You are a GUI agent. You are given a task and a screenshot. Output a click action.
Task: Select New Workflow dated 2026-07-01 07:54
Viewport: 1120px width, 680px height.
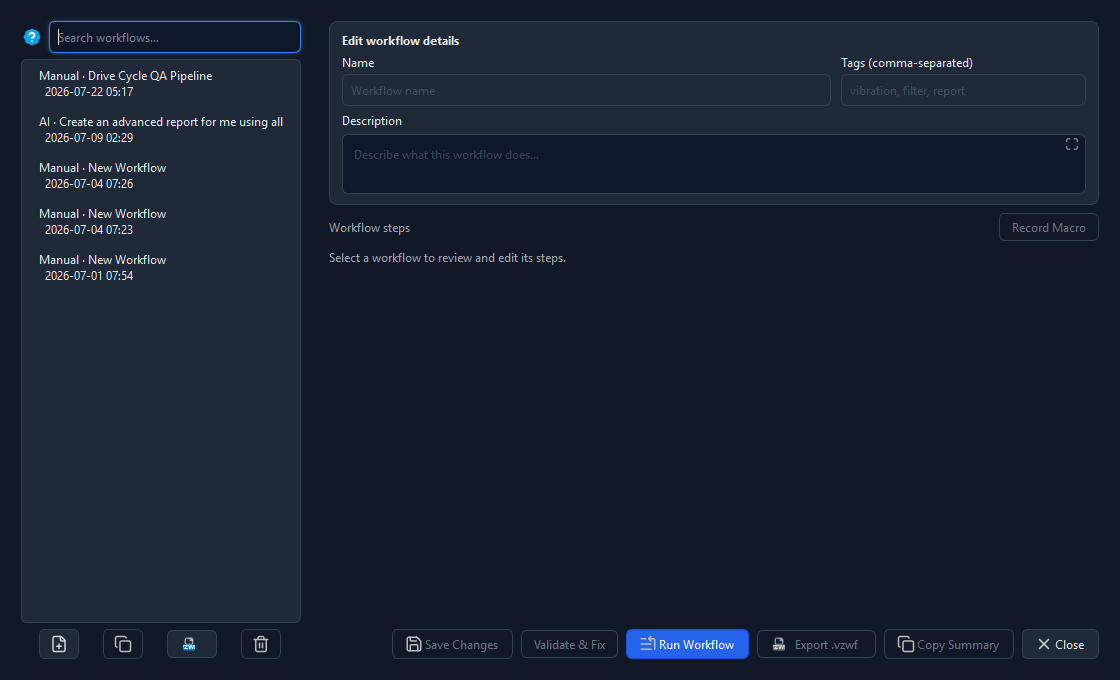(161, 267)
